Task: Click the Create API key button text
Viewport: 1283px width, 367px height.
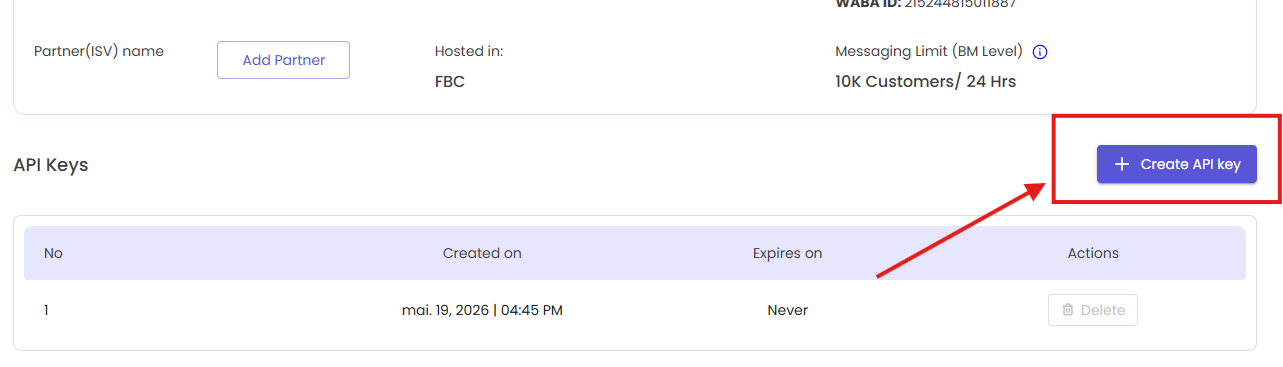Action: [1190, 164]
